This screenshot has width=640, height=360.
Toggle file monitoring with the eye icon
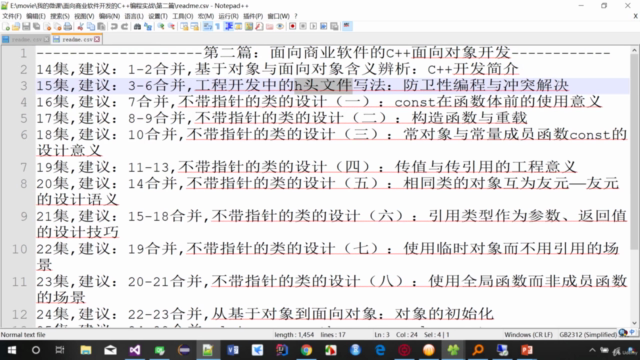pyautogui.click(x=280, y=27)
